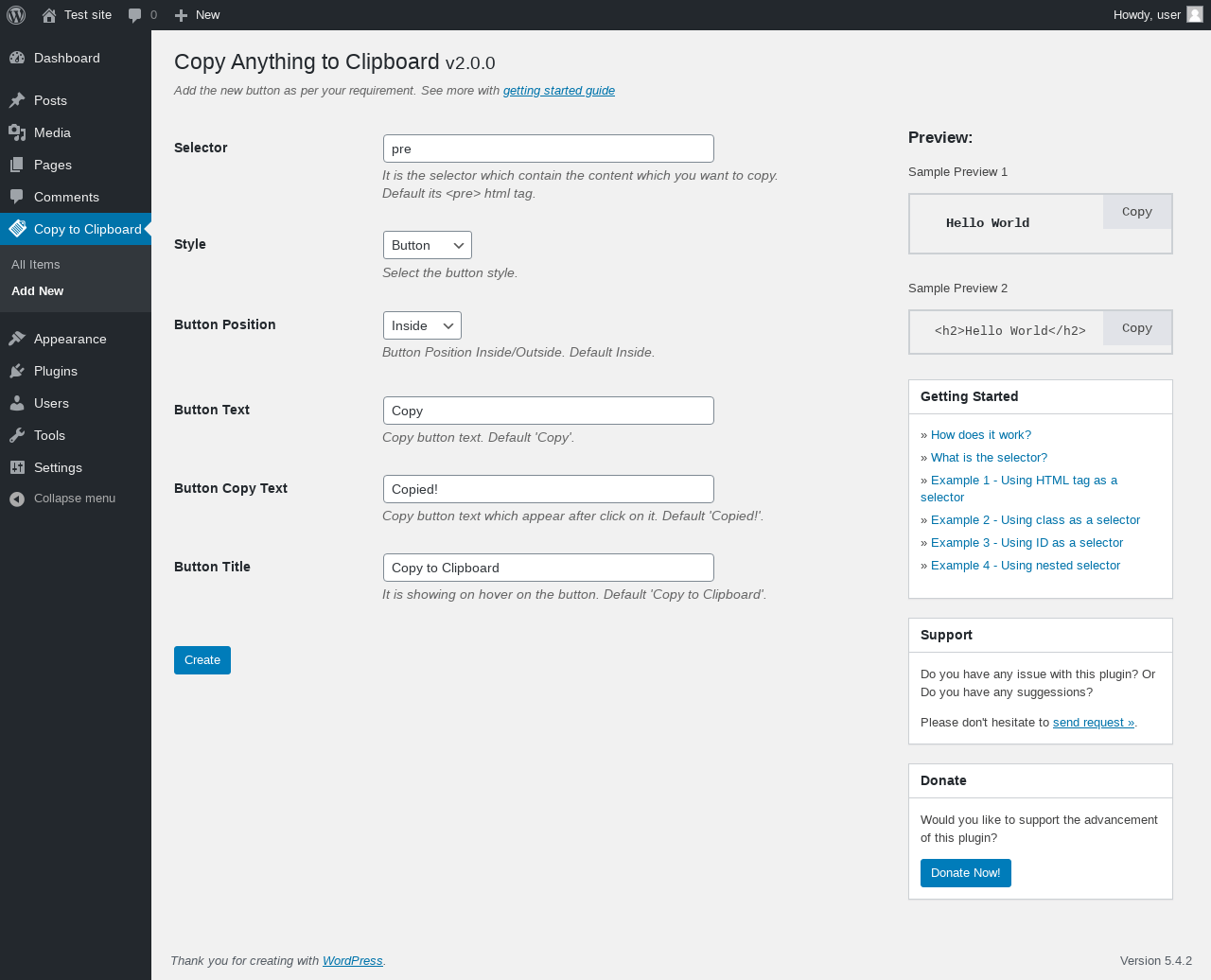Open the Plugins menu label

(56, 371)
